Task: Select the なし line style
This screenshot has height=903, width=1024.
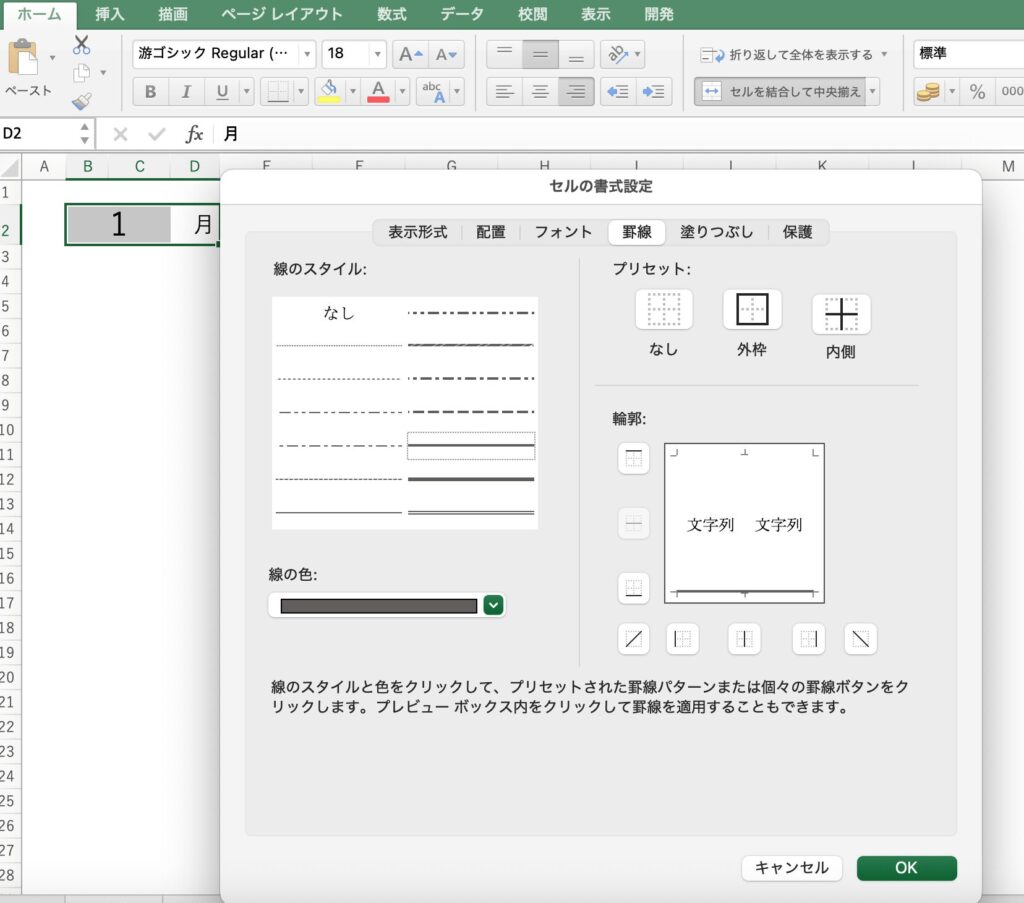Action: [x=339, y=313]
